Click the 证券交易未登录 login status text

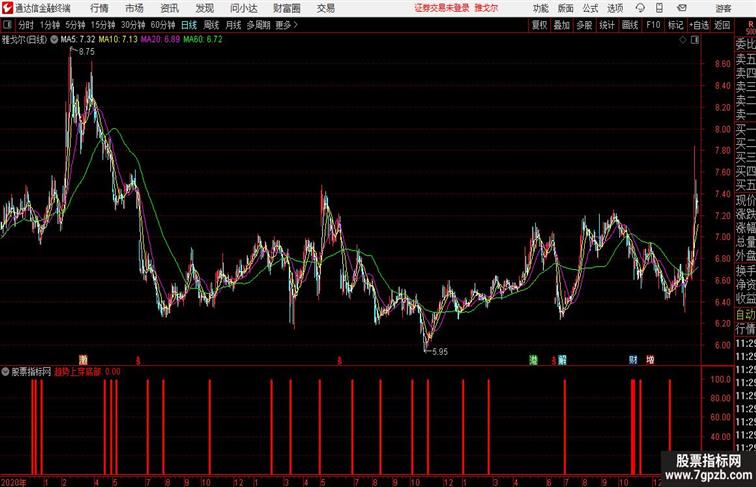(x=442, y=8)
